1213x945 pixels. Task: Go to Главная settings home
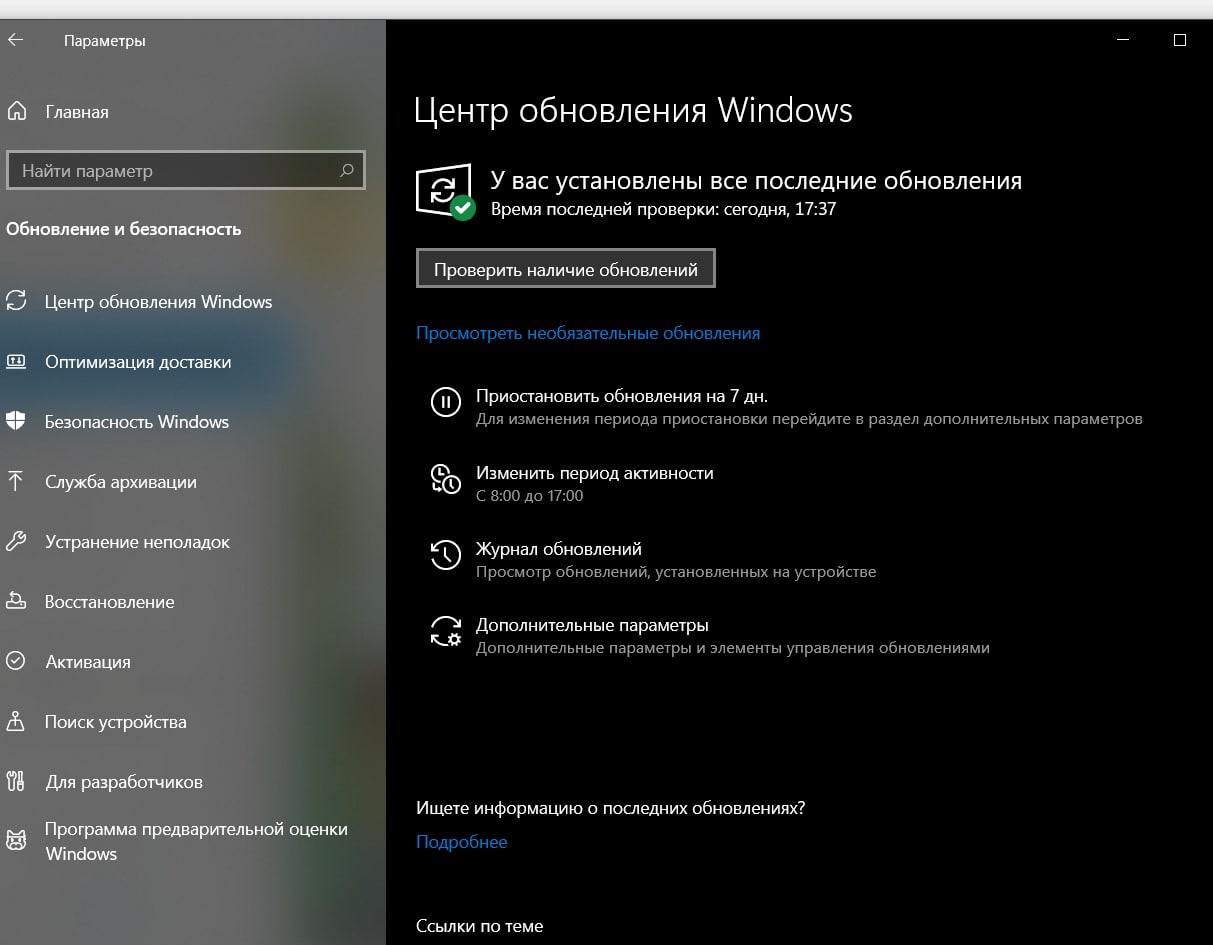[77, 111]
